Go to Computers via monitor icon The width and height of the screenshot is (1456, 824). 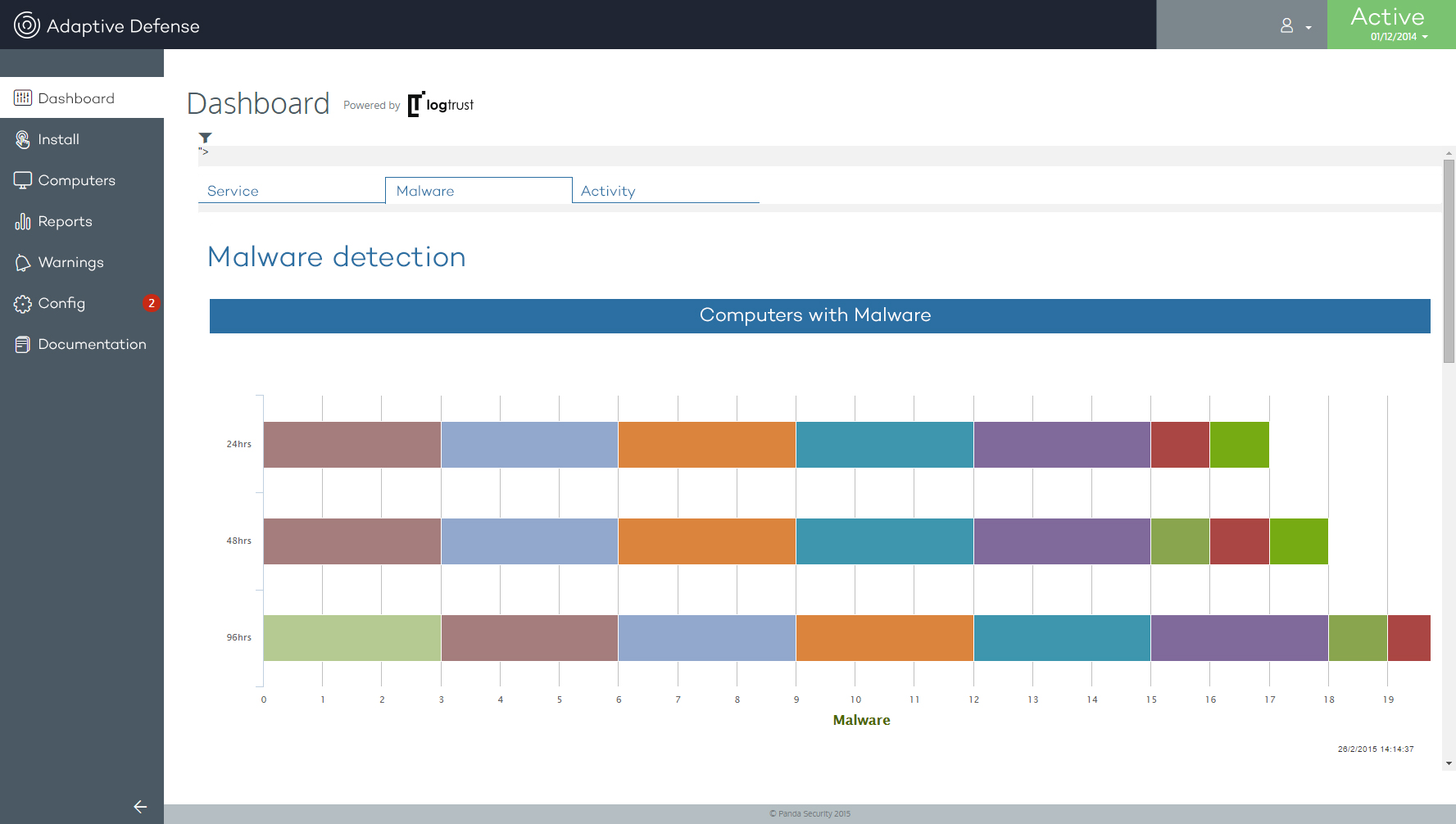22,180
